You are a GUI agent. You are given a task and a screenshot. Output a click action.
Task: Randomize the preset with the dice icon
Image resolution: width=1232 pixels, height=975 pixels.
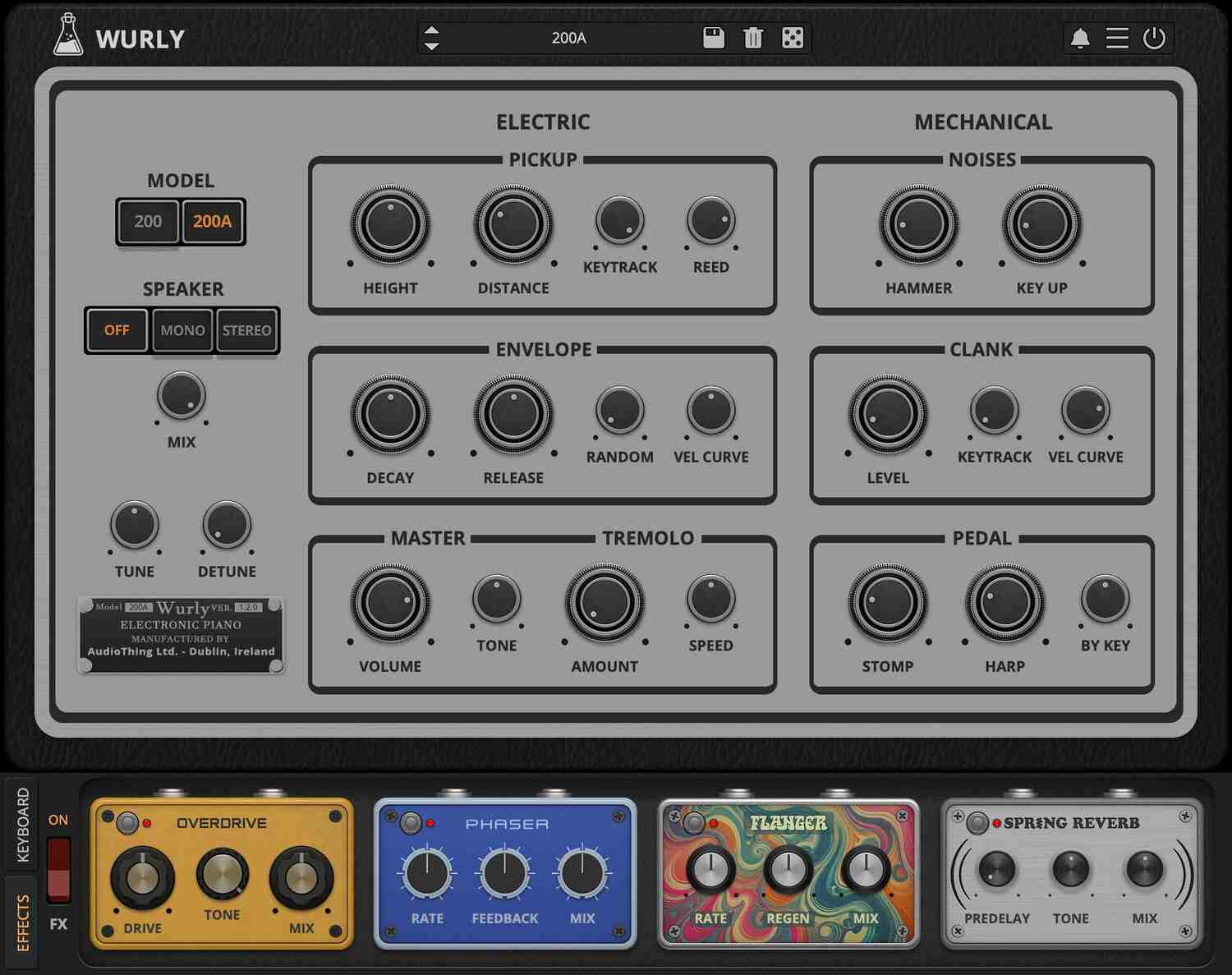(x=791, y=38)
